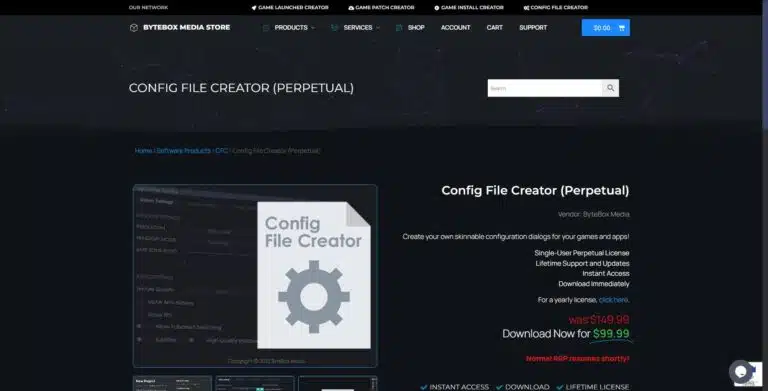768x391 pixels.
Task: Open the main Config File Creator product image
Action: [255, 276]
